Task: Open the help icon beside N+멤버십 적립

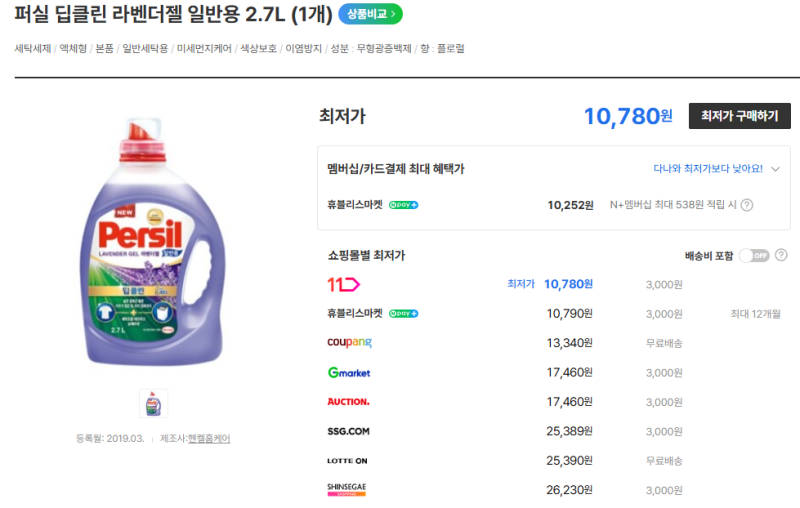Action: [x=747, y=205]
